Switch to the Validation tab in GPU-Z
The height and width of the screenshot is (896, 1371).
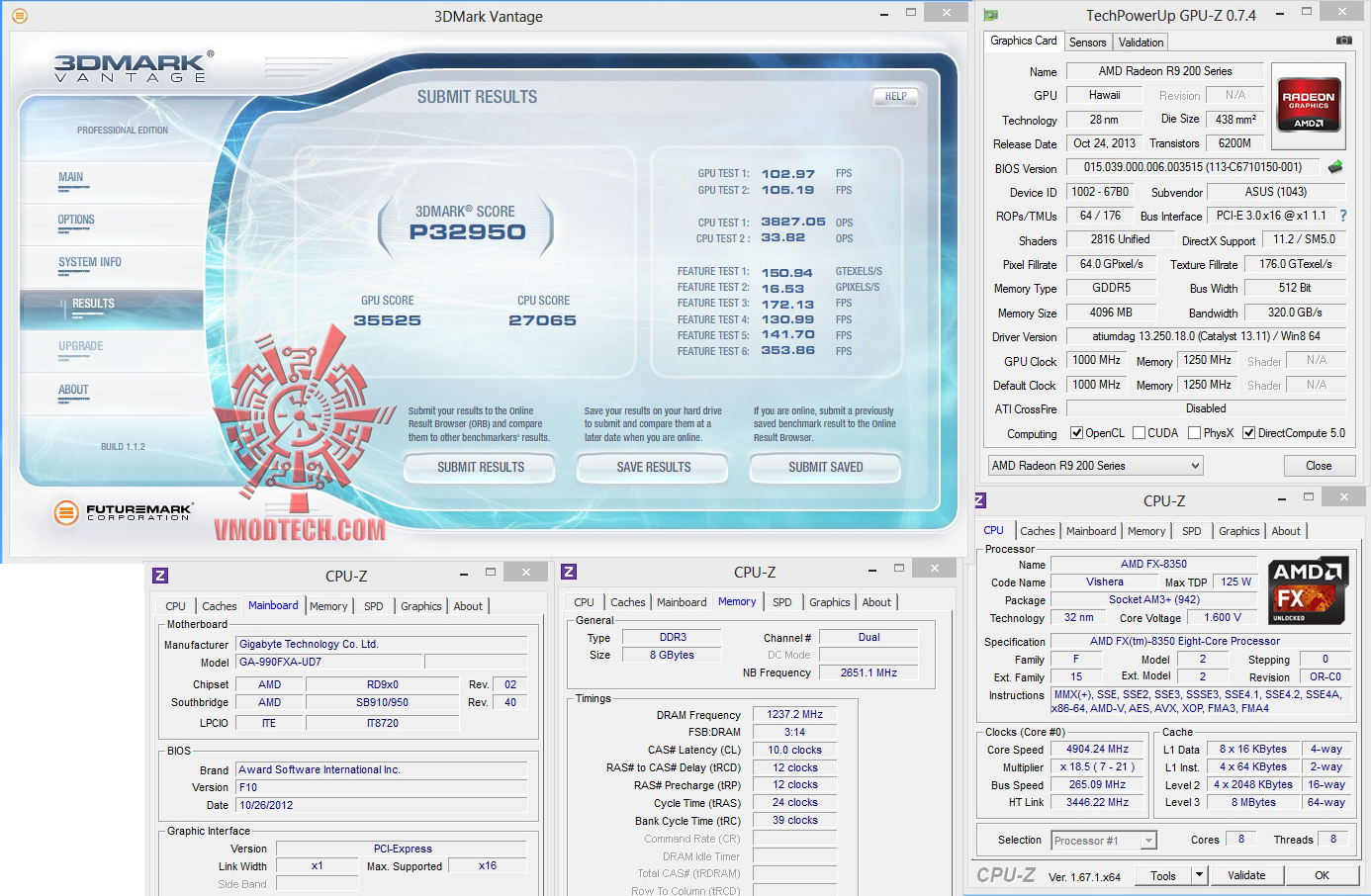(1141, 43)
